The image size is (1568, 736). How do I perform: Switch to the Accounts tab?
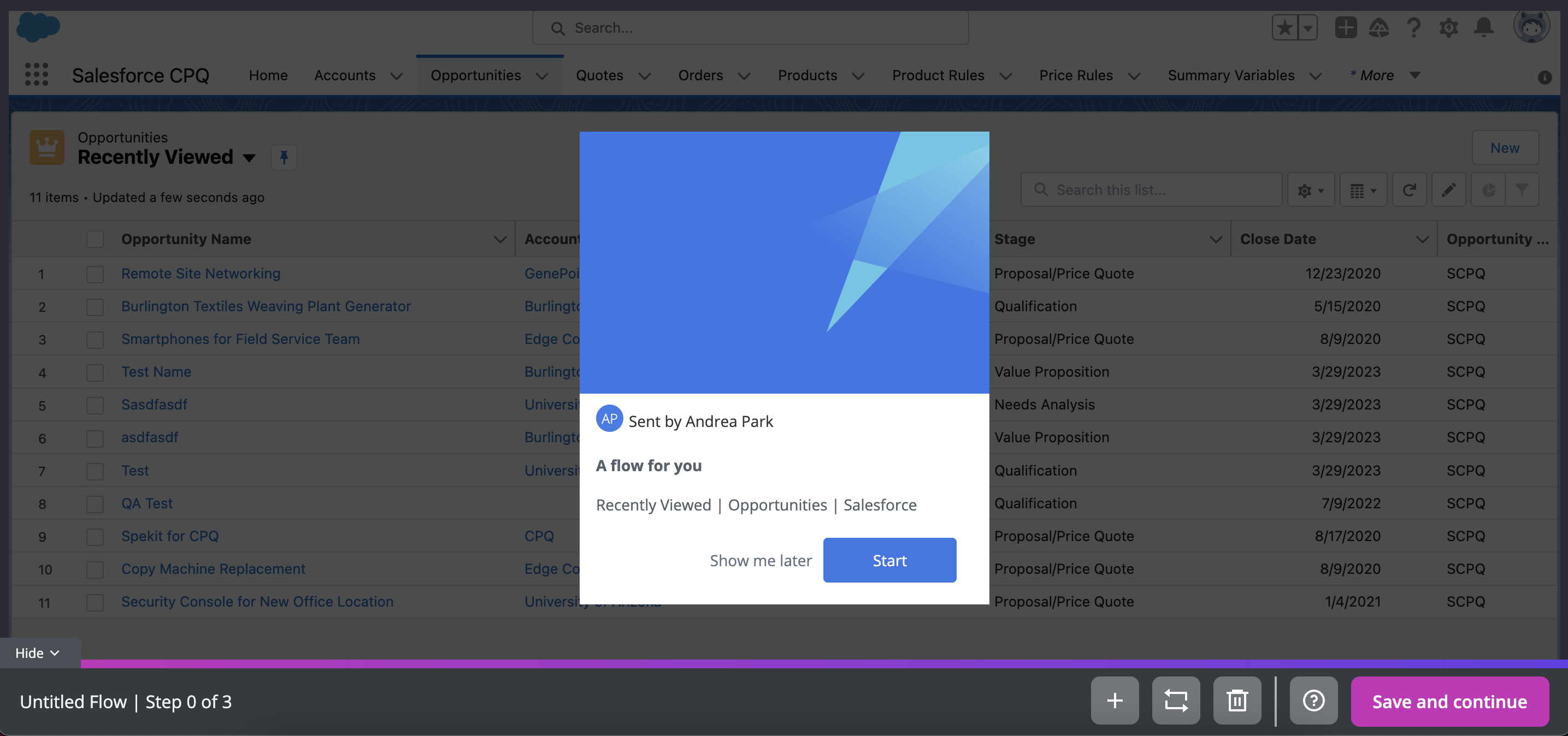tap(345, 75)
